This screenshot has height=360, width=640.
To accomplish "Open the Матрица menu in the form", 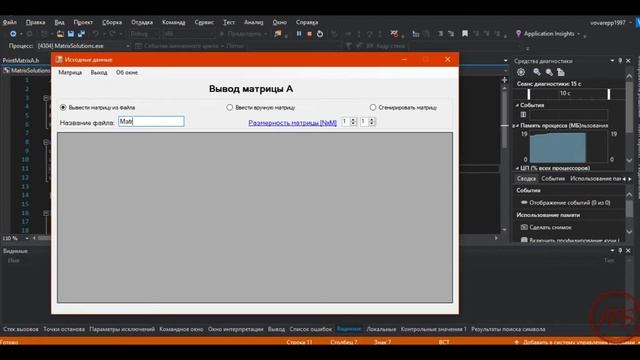I will [70, 72].
